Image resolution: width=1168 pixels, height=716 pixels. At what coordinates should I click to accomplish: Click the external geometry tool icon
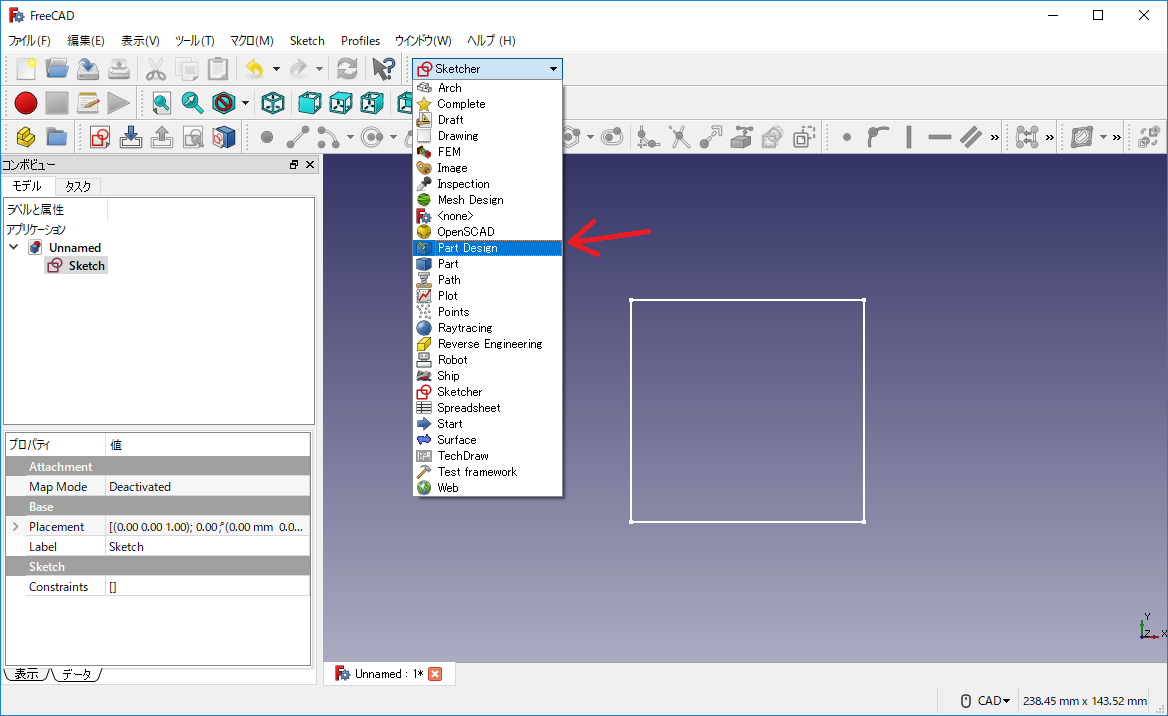(741, 137)
